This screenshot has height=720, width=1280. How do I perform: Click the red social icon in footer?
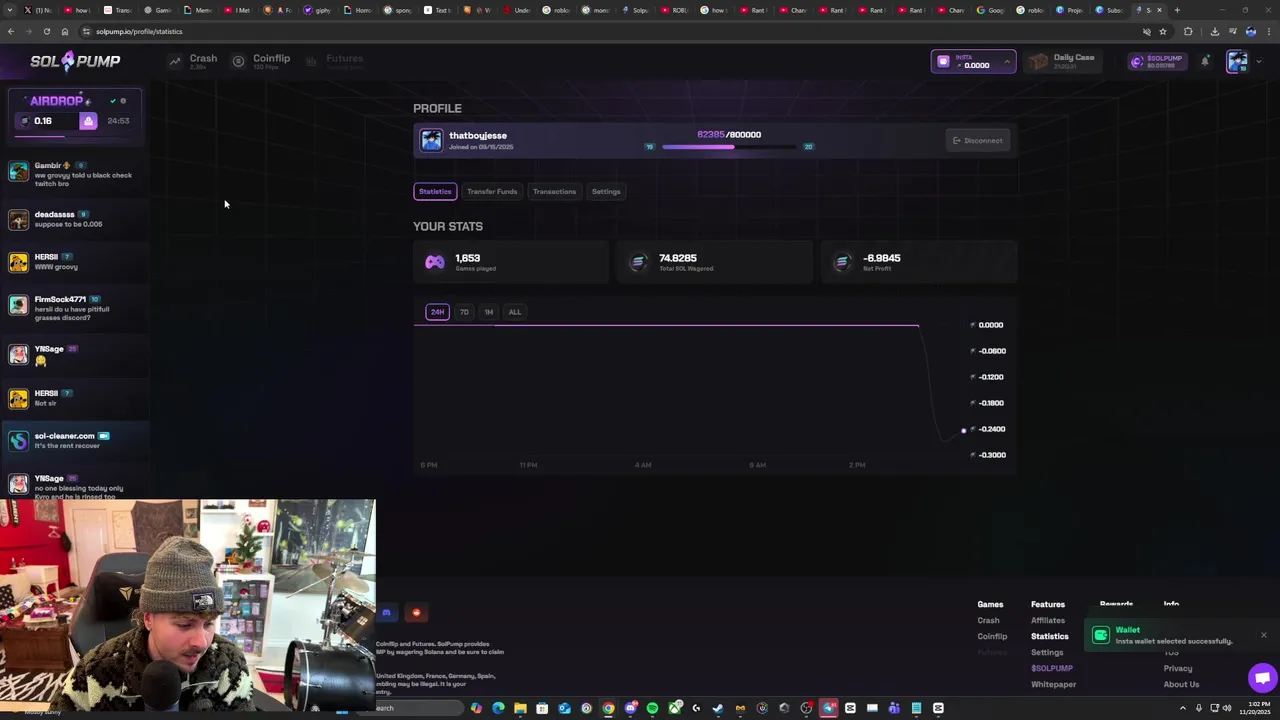(x=416, y=613)
